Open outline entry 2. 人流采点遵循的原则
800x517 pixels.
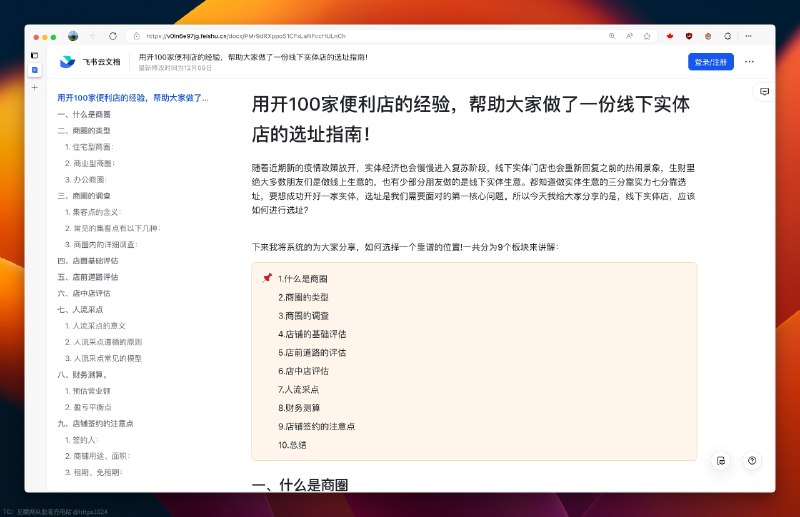tap(103, 342)
